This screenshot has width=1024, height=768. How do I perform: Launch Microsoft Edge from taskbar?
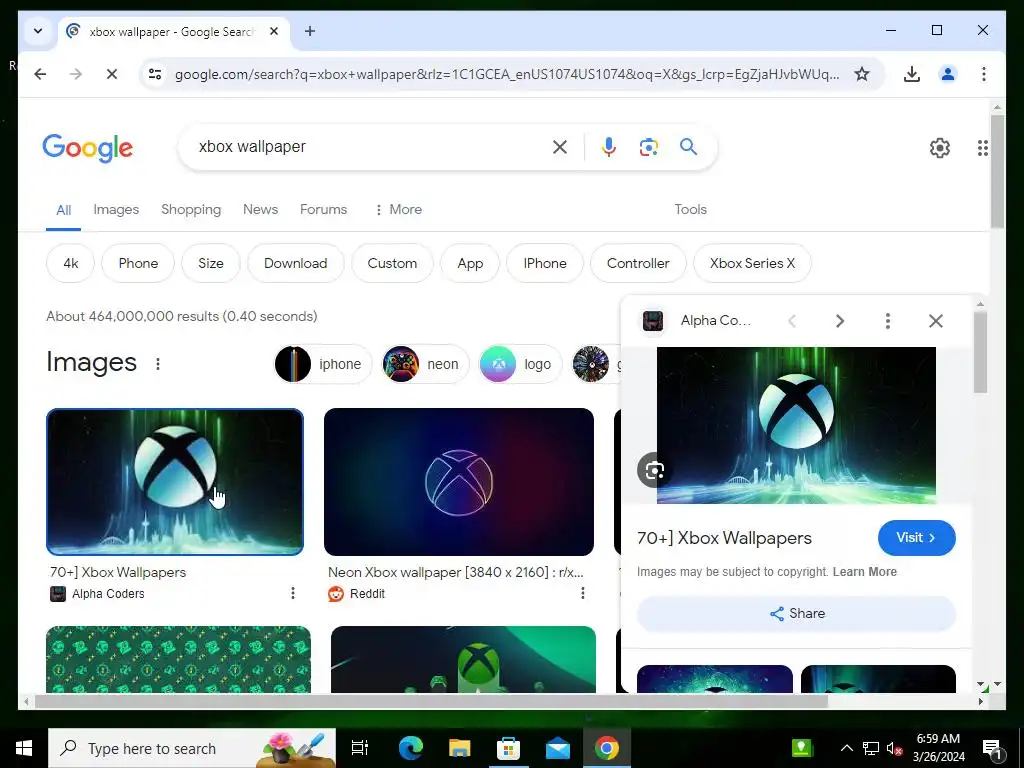coord(411,748)
